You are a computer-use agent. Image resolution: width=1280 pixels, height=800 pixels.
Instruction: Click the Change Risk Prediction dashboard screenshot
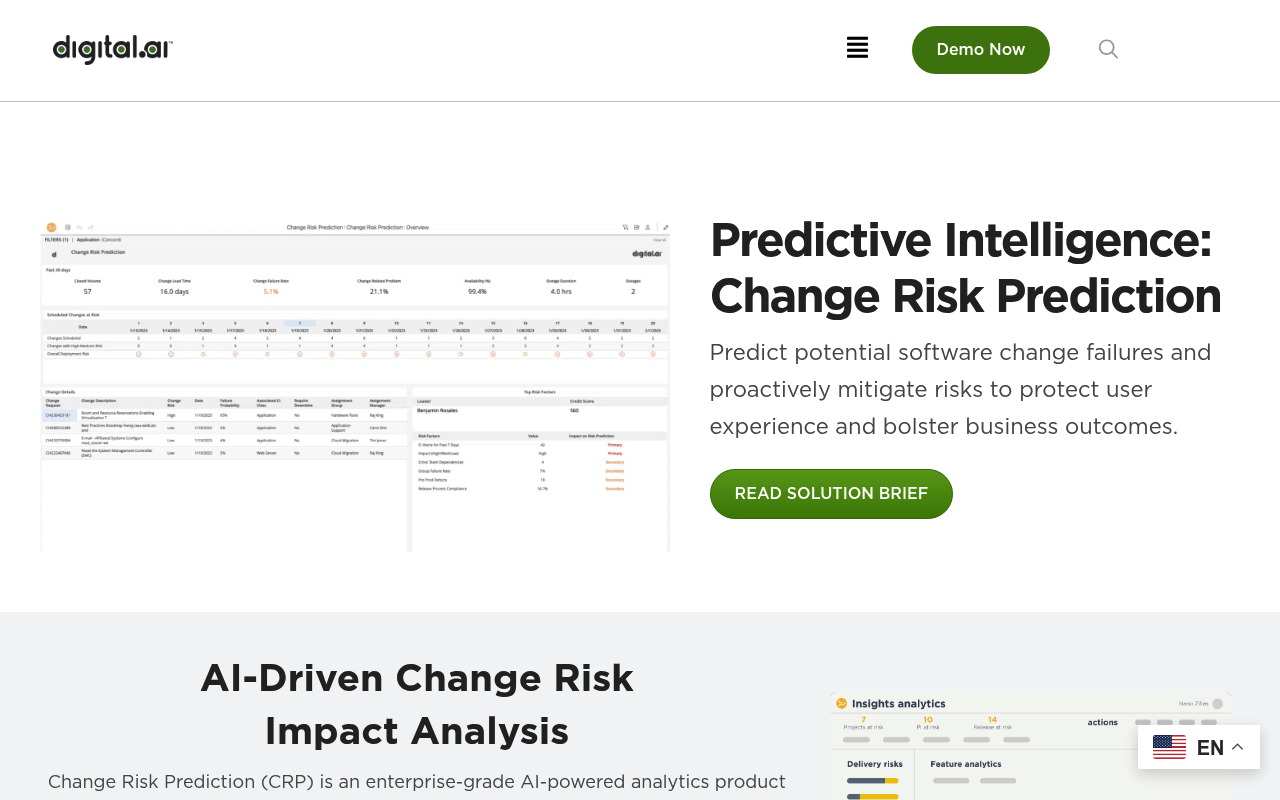[x=355, y=386]
